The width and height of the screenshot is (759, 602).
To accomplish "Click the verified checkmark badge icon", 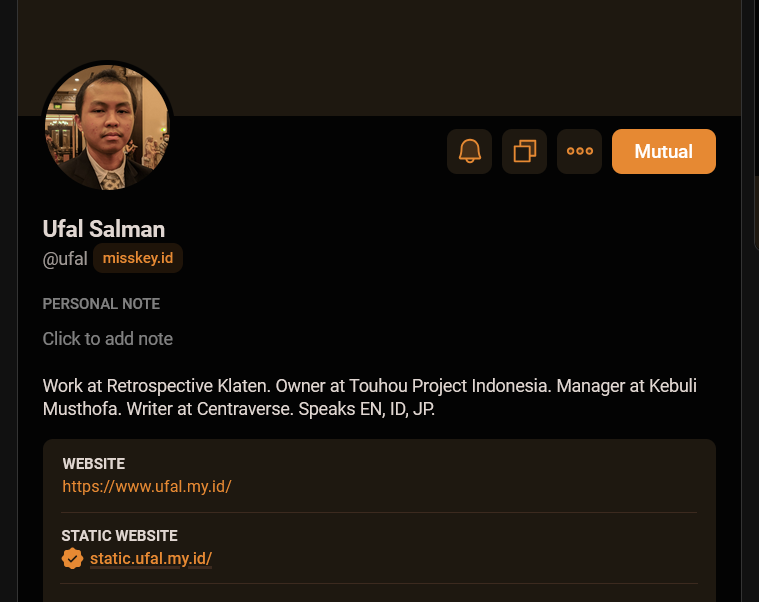I will (x=73, y=559).
